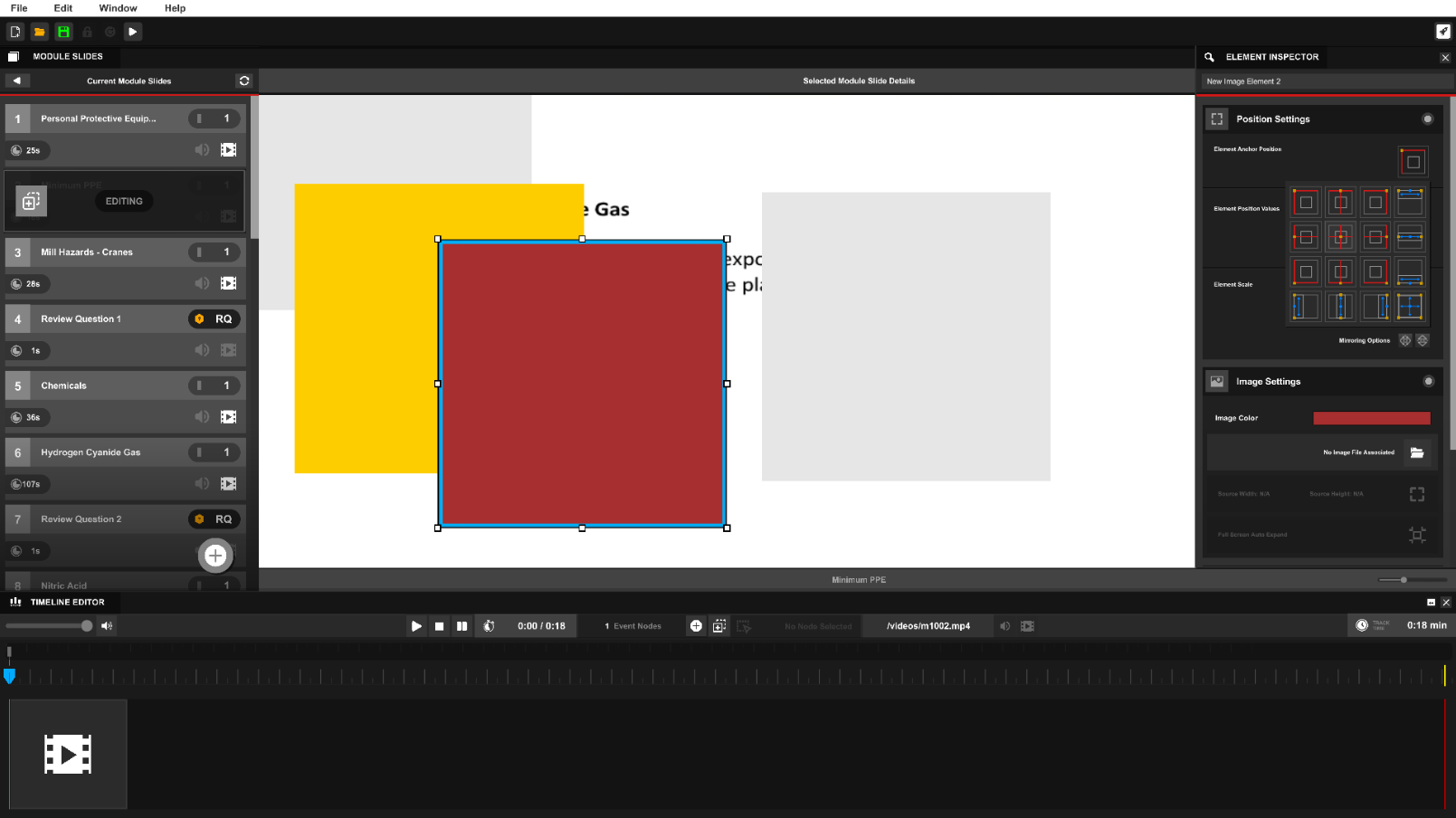Screen dimensions: 1456x818
Task: Add a new event node in timeline
Action: (696, 626)
